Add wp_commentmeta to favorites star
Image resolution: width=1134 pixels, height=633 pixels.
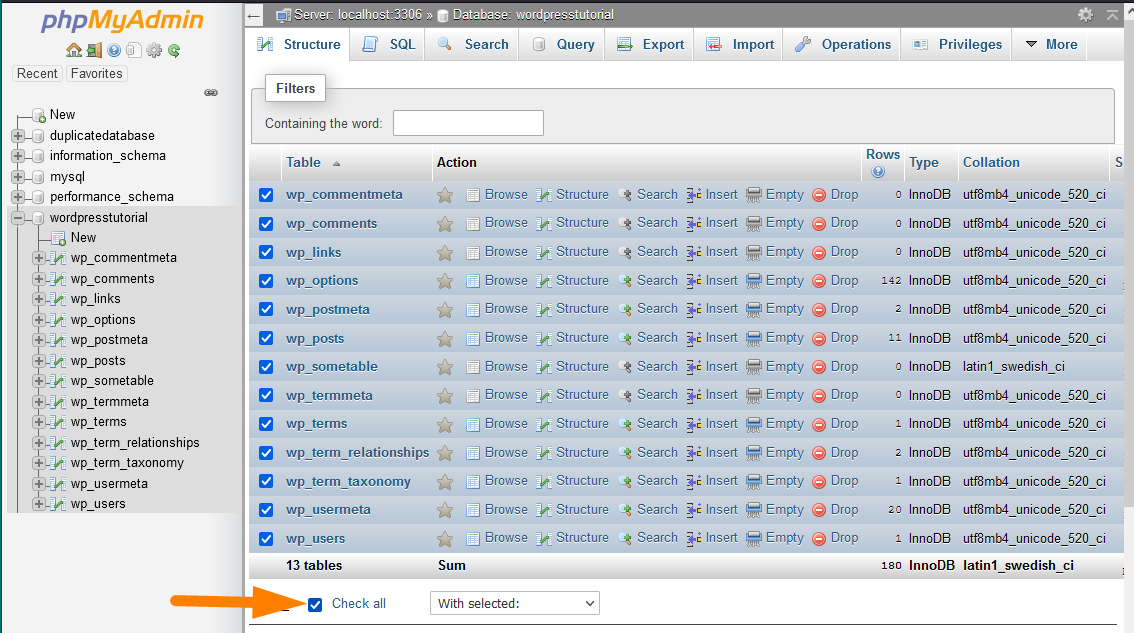pyautogui.click(x=445, y=195)
